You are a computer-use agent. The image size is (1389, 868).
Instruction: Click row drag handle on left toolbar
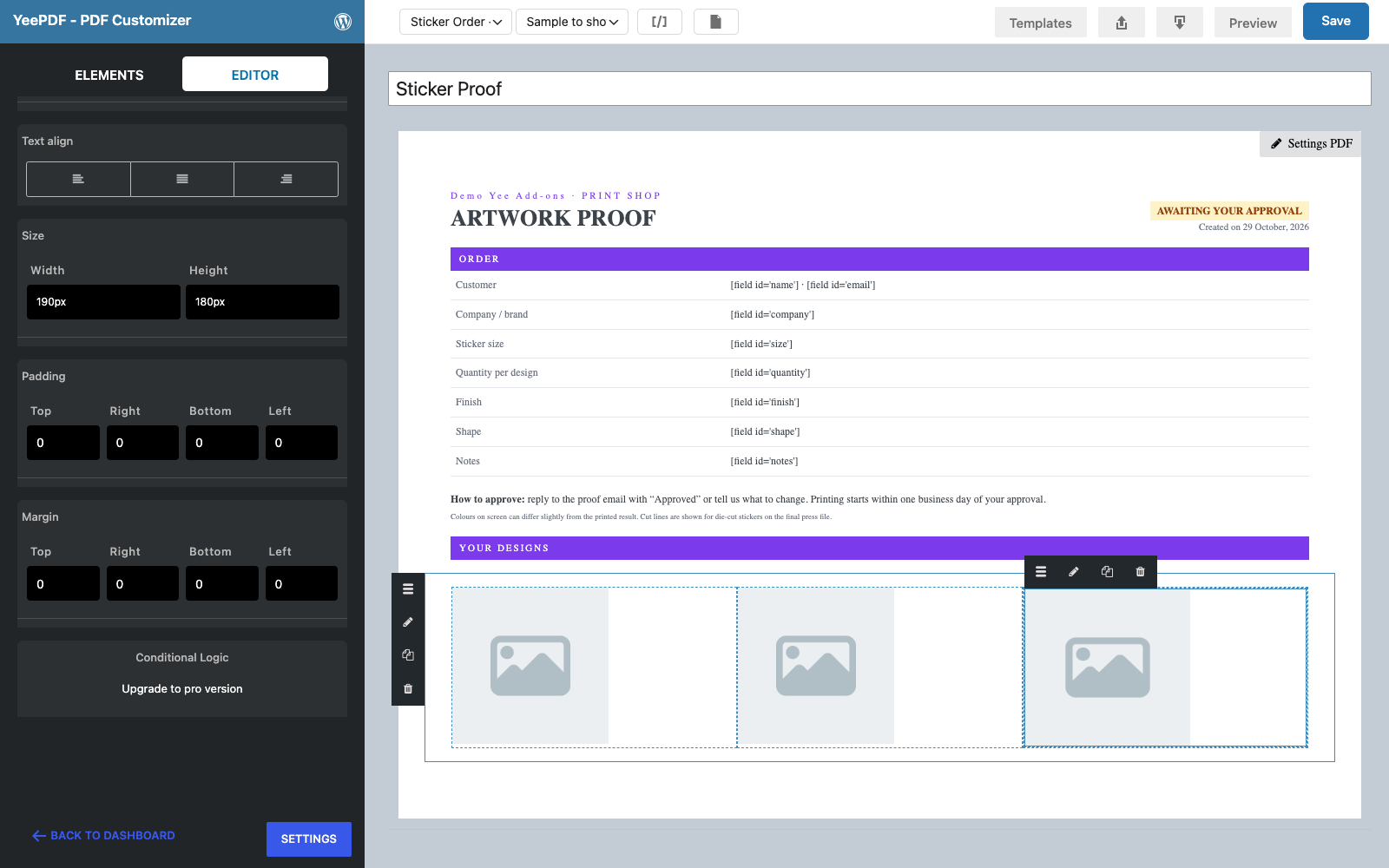point(408,589)
